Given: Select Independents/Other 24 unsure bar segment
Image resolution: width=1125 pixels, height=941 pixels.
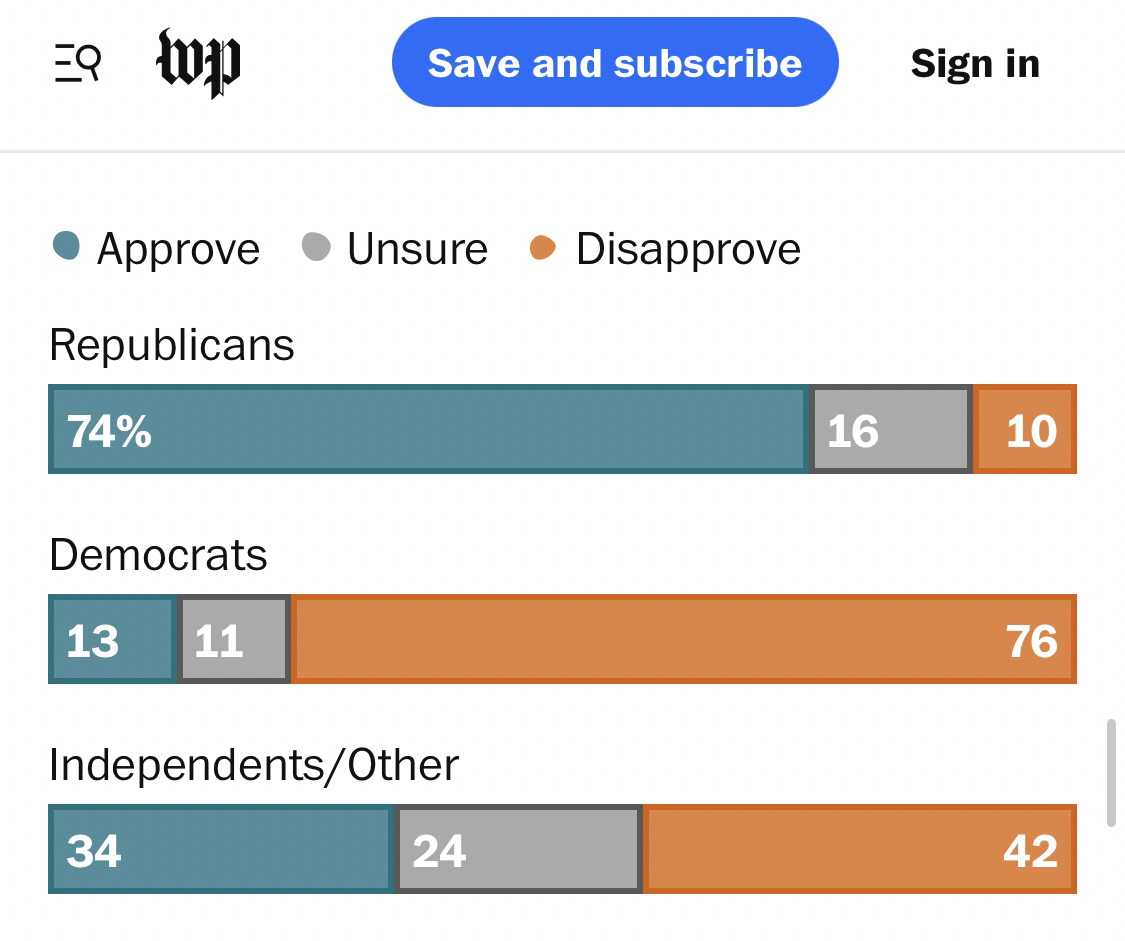Looking at the screenshot, I should point(518,850).
